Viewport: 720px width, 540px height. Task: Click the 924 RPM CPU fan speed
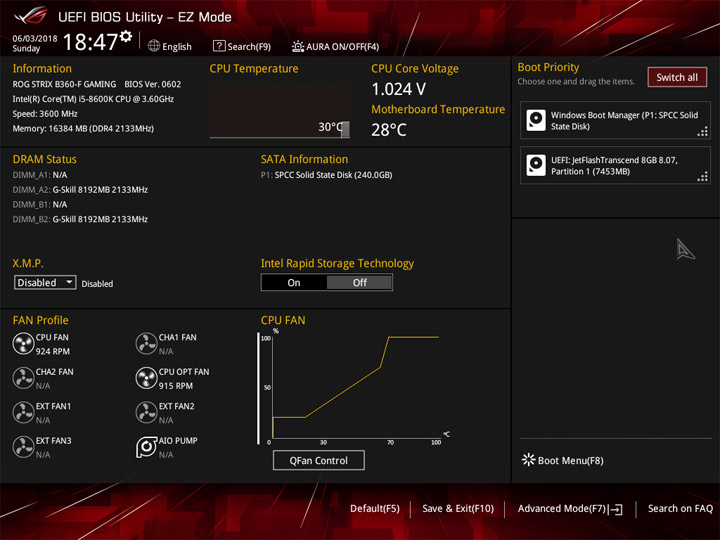(x=53, y=351)
